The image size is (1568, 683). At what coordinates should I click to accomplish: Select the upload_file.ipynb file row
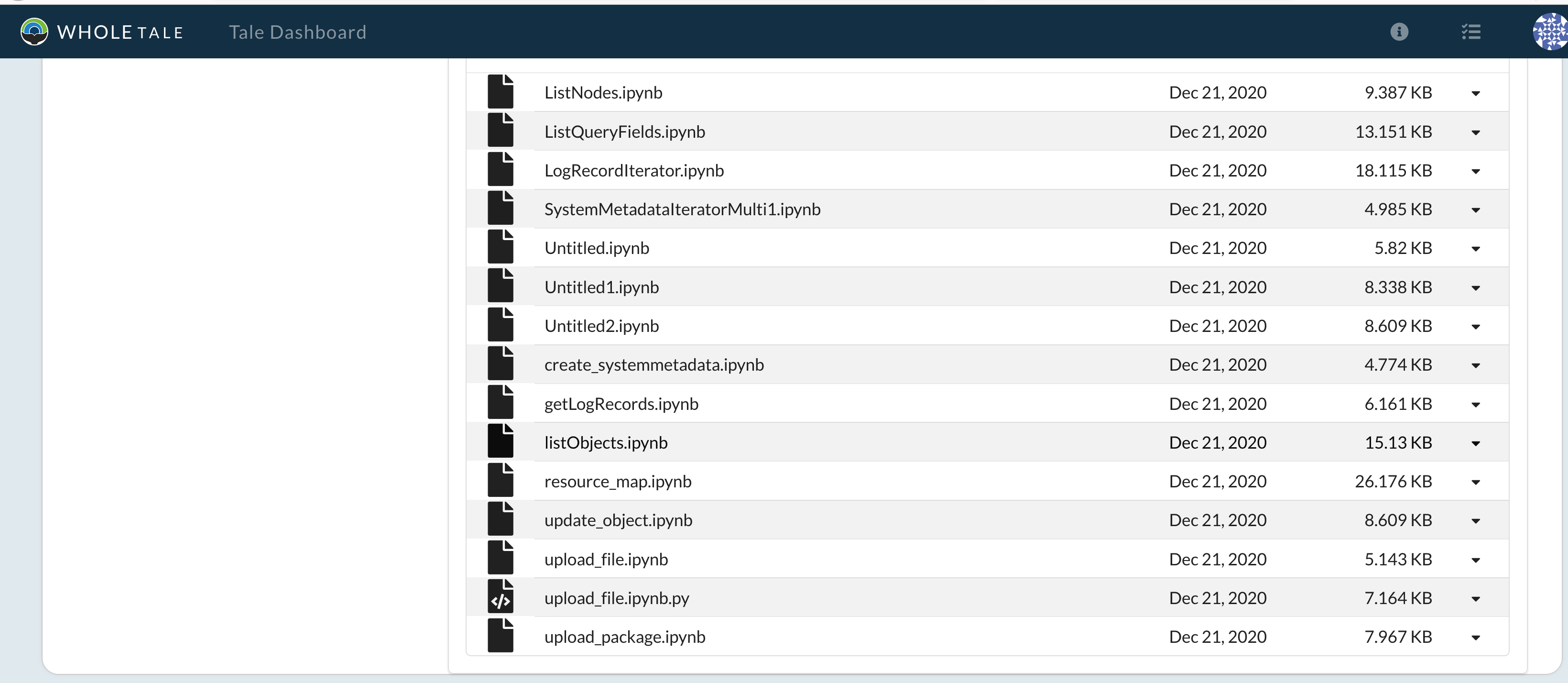point(606,559)
